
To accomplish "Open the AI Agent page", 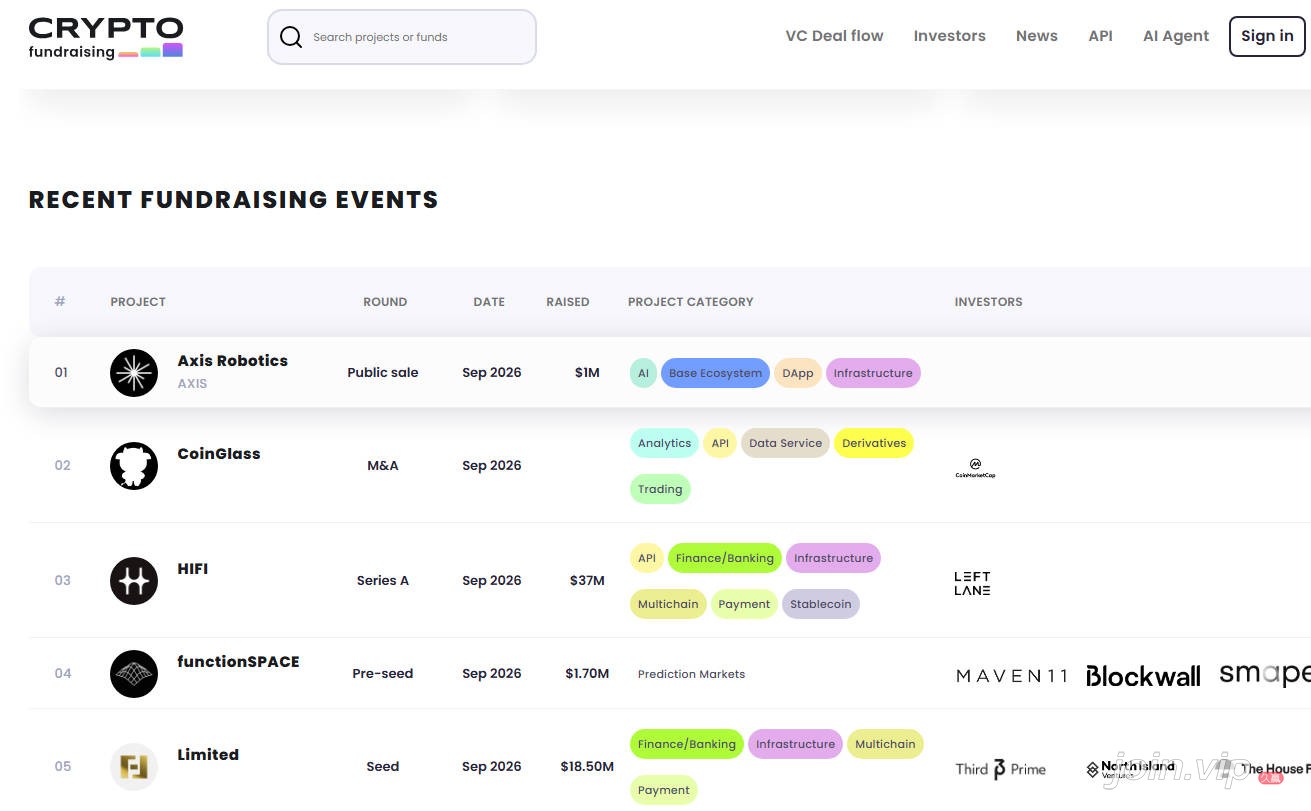I will pos(1176,36).
